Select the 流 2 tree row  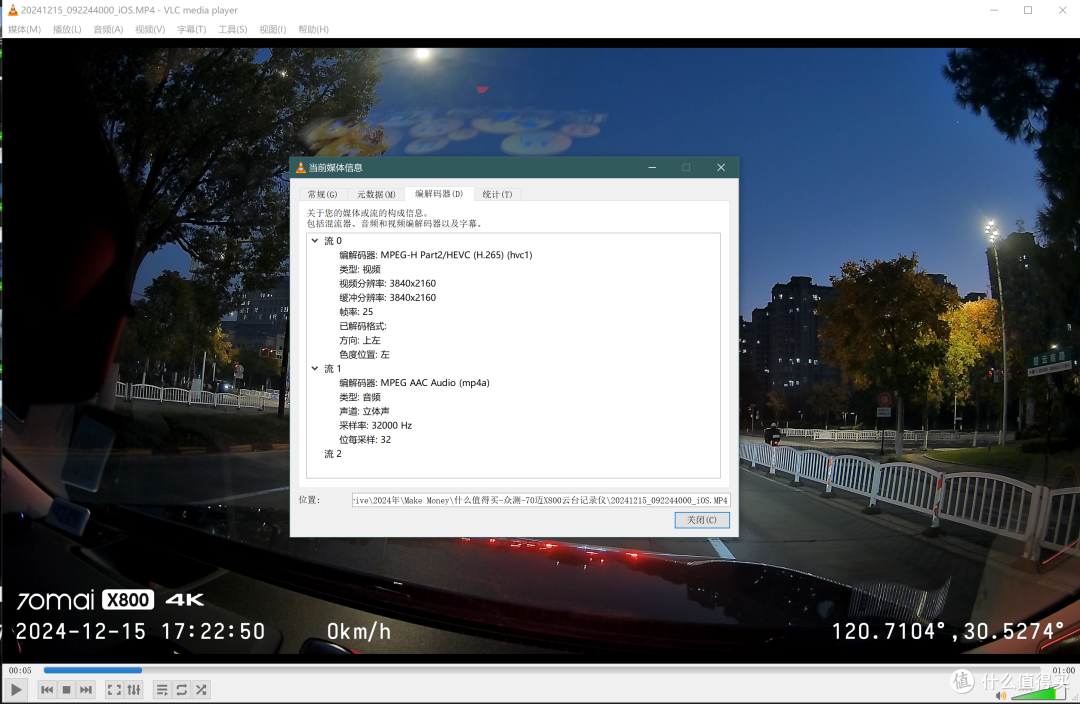(333, 454)
